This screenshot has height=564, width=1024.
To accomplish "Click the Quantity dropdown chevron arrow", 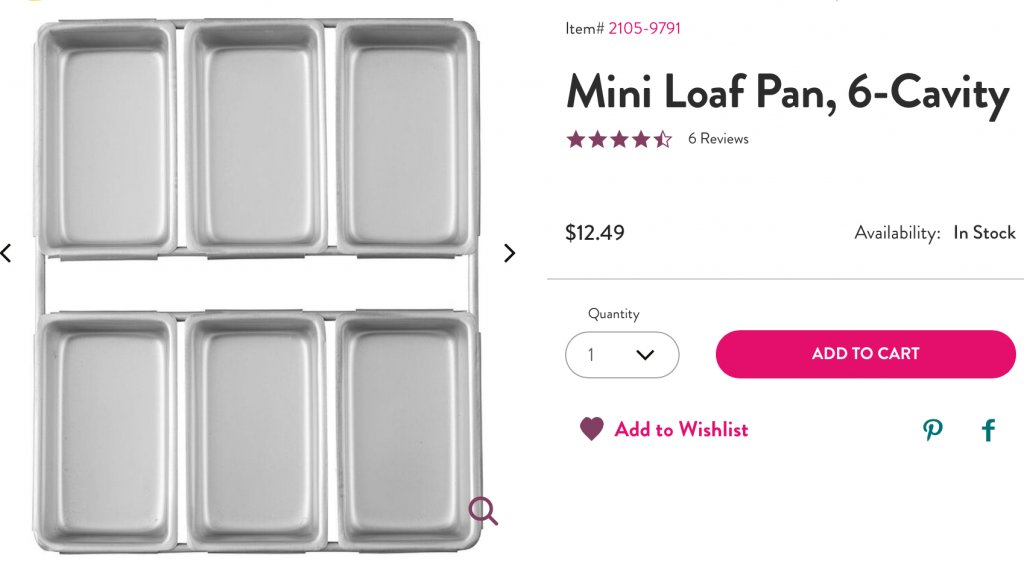I will pos(645,355).
